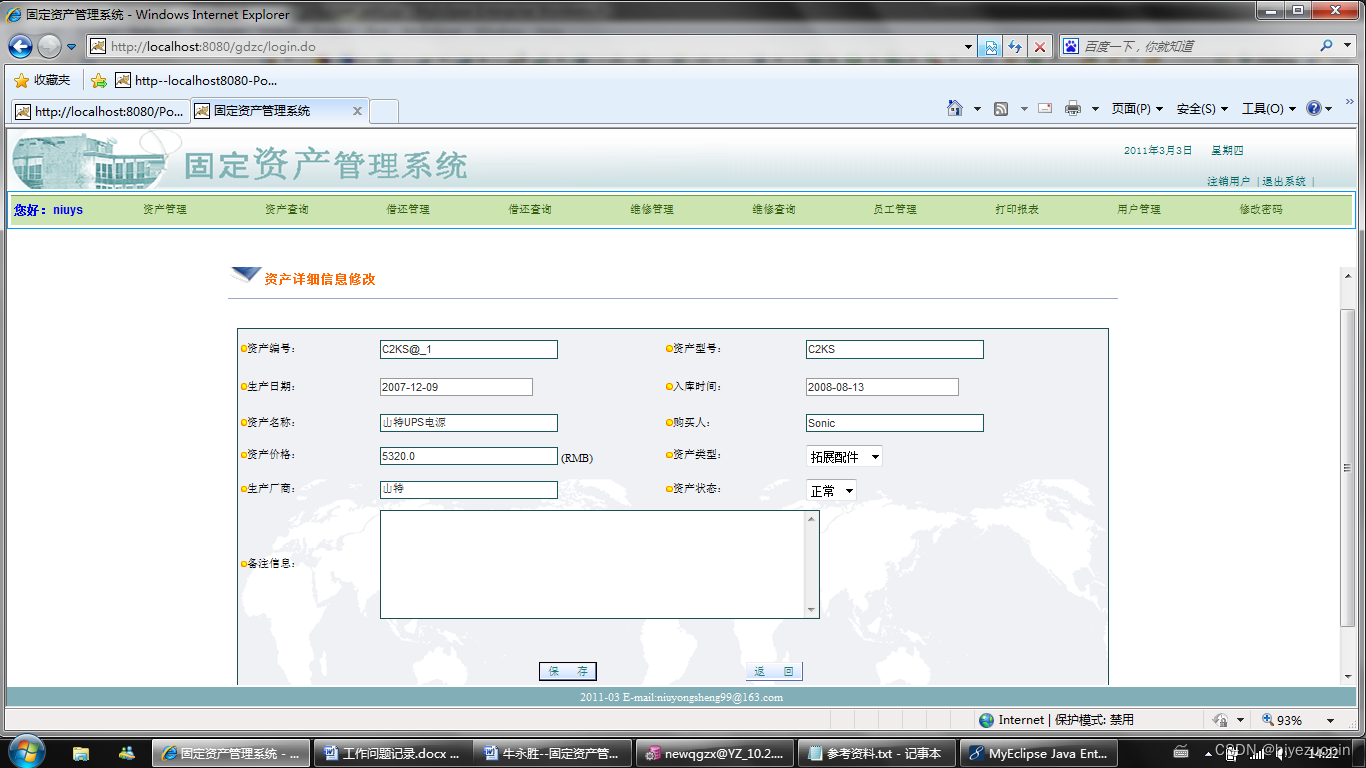
Task: Close the 固定资产管理系统 browser tab
Action: point(357,111)
